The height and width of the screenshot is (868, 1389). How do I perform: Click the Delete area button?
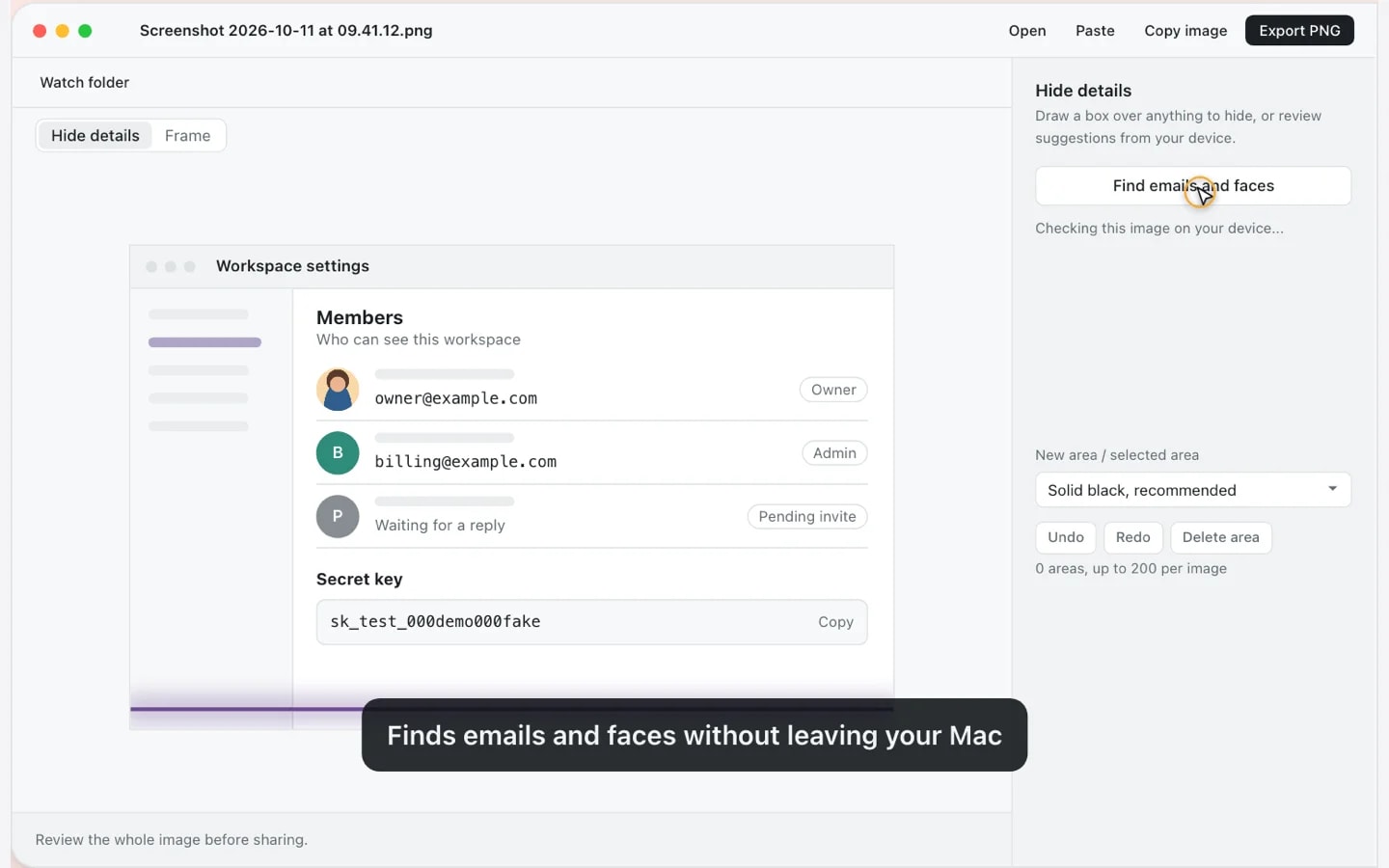point(1221,537)
